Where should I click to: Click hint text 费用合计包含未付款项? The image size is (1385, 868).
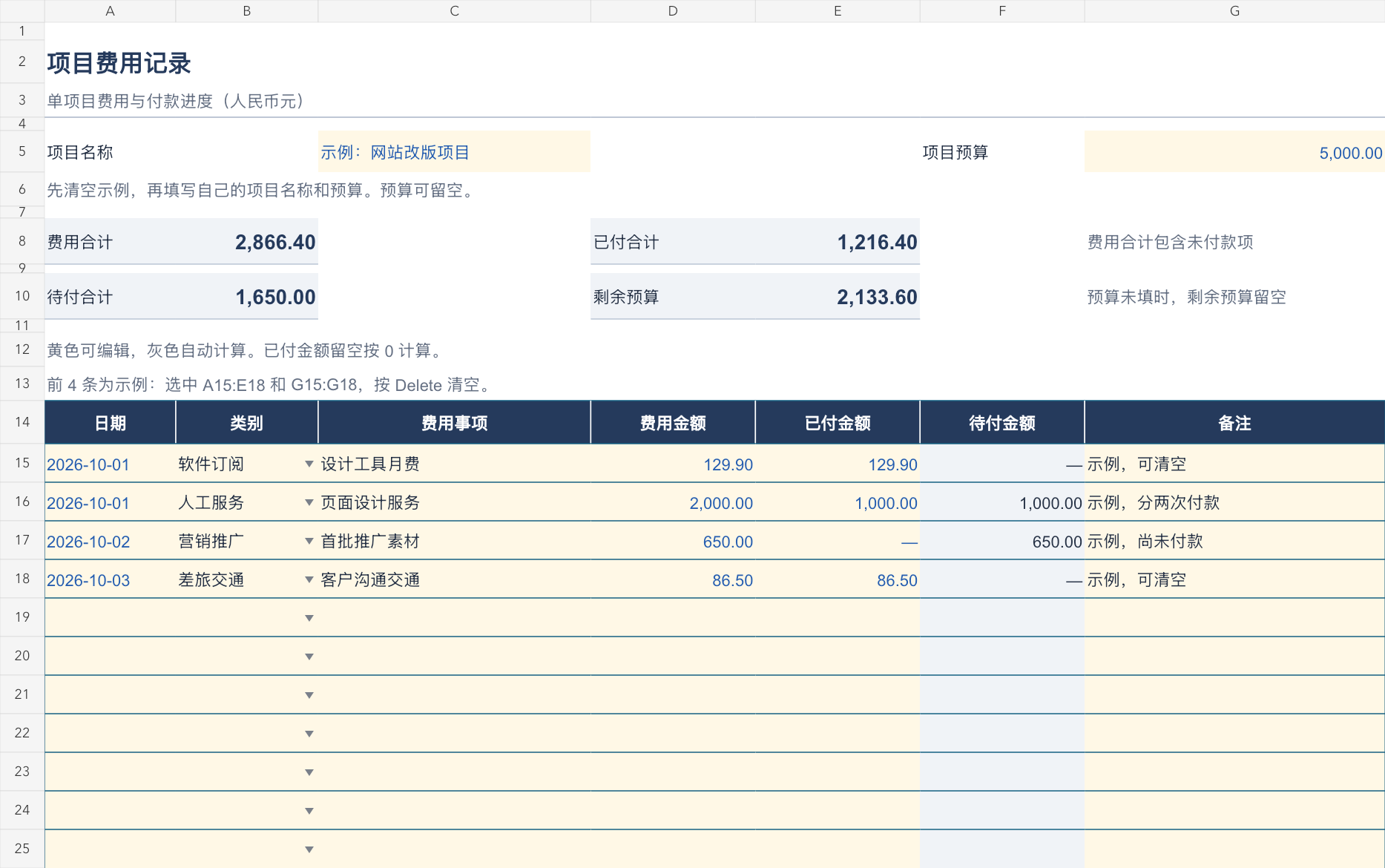click(x=1170, y=242)
